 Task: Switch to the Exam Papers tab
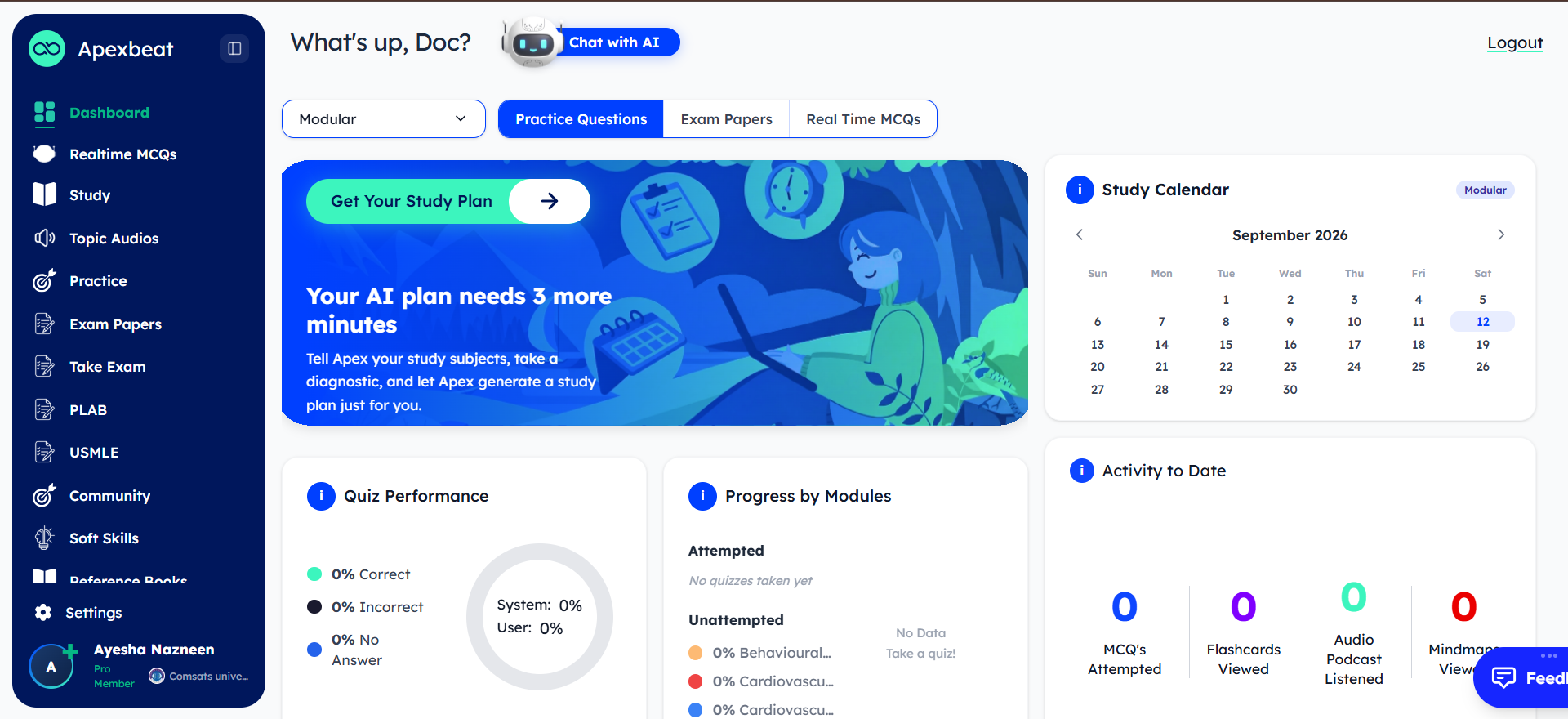pos(727,119)
